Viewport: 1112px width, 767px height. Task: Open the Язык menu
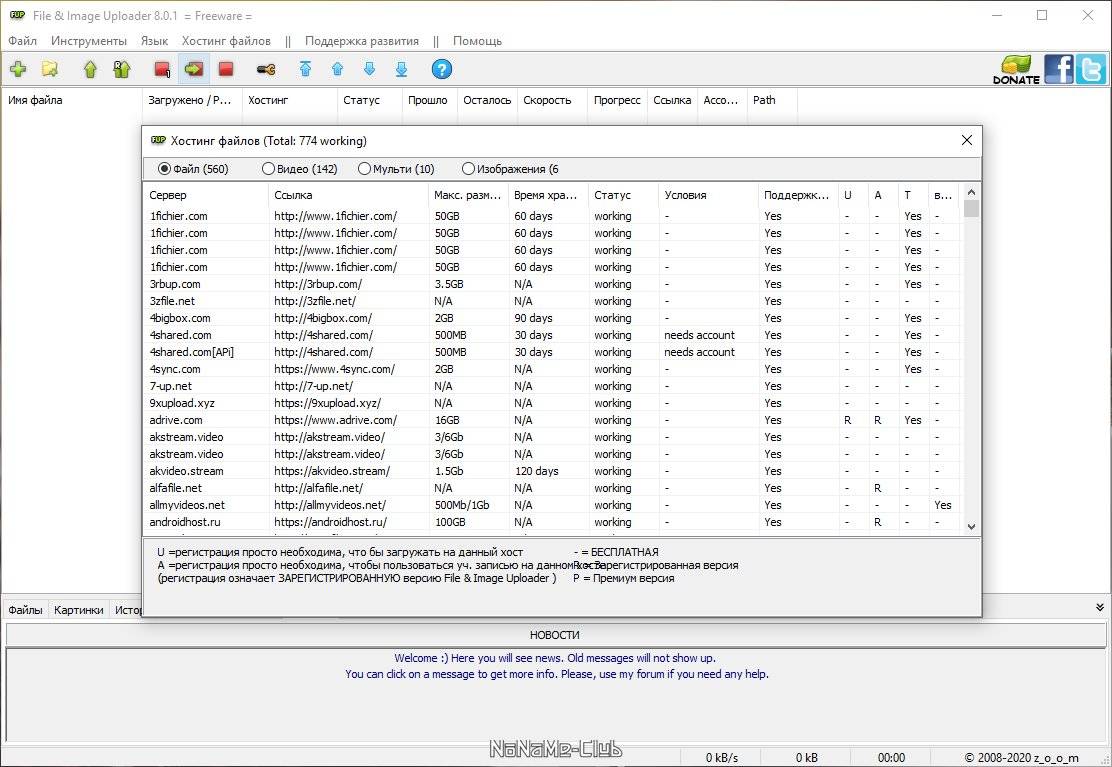pyautogui.click(x=154, y=40)
